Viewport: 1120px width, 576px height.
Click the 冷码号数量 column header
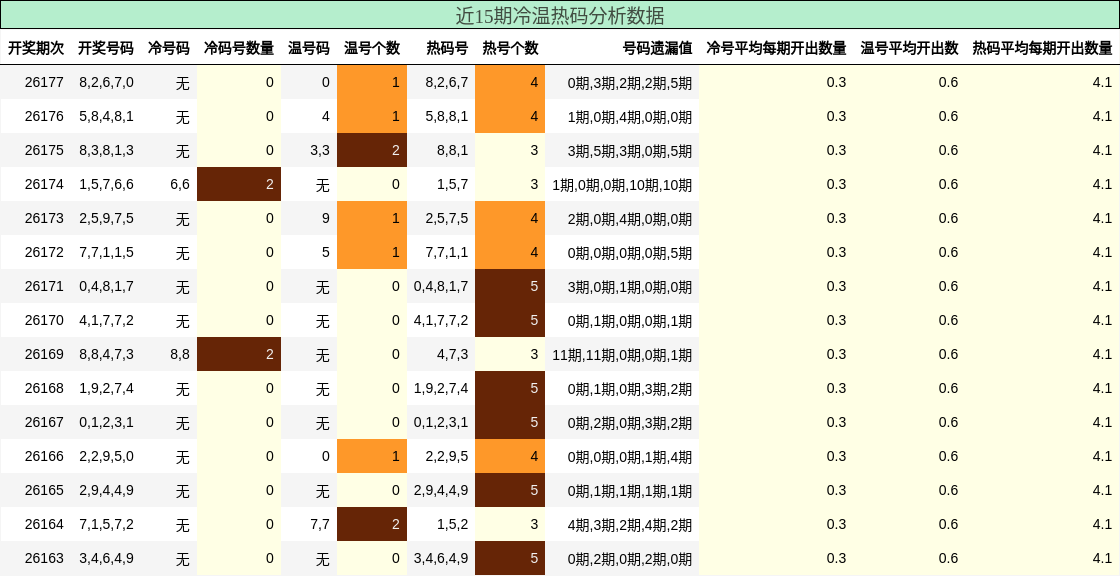(x=239, y=48)
